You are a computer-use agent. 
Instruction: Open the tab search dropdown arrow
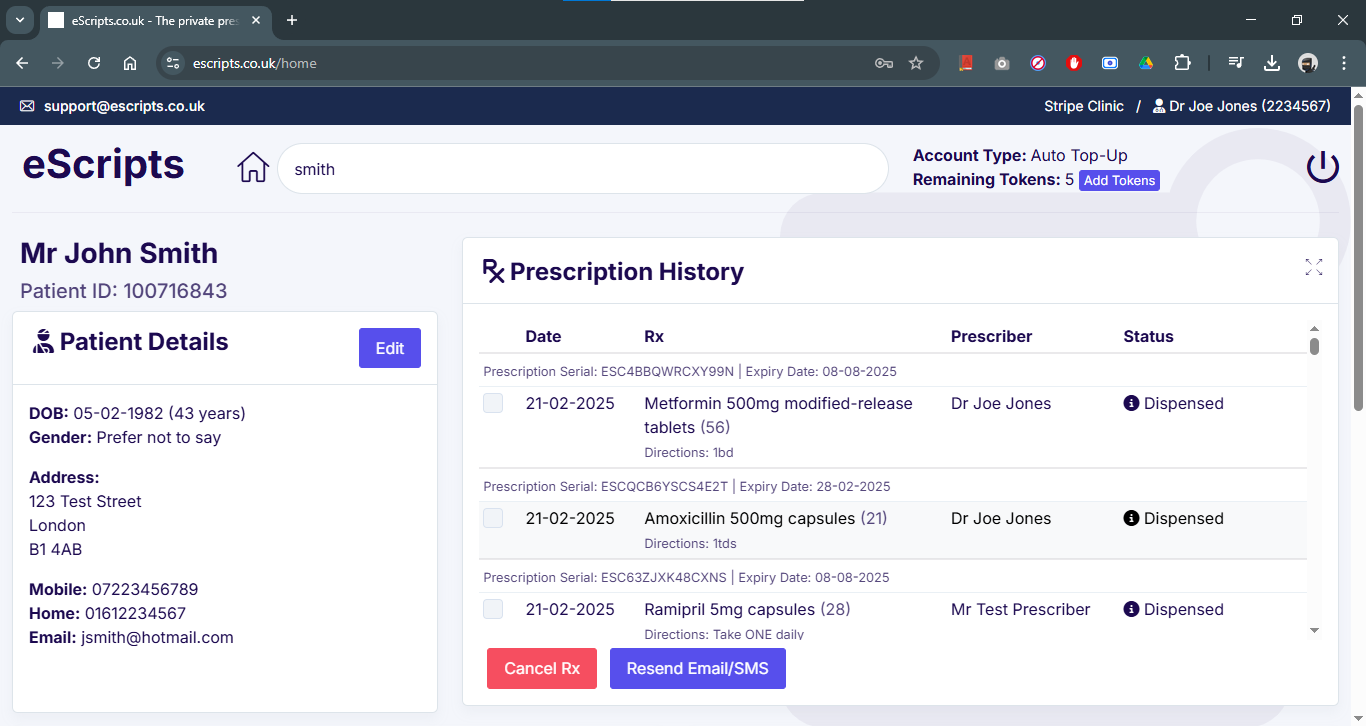coord(19,20)
